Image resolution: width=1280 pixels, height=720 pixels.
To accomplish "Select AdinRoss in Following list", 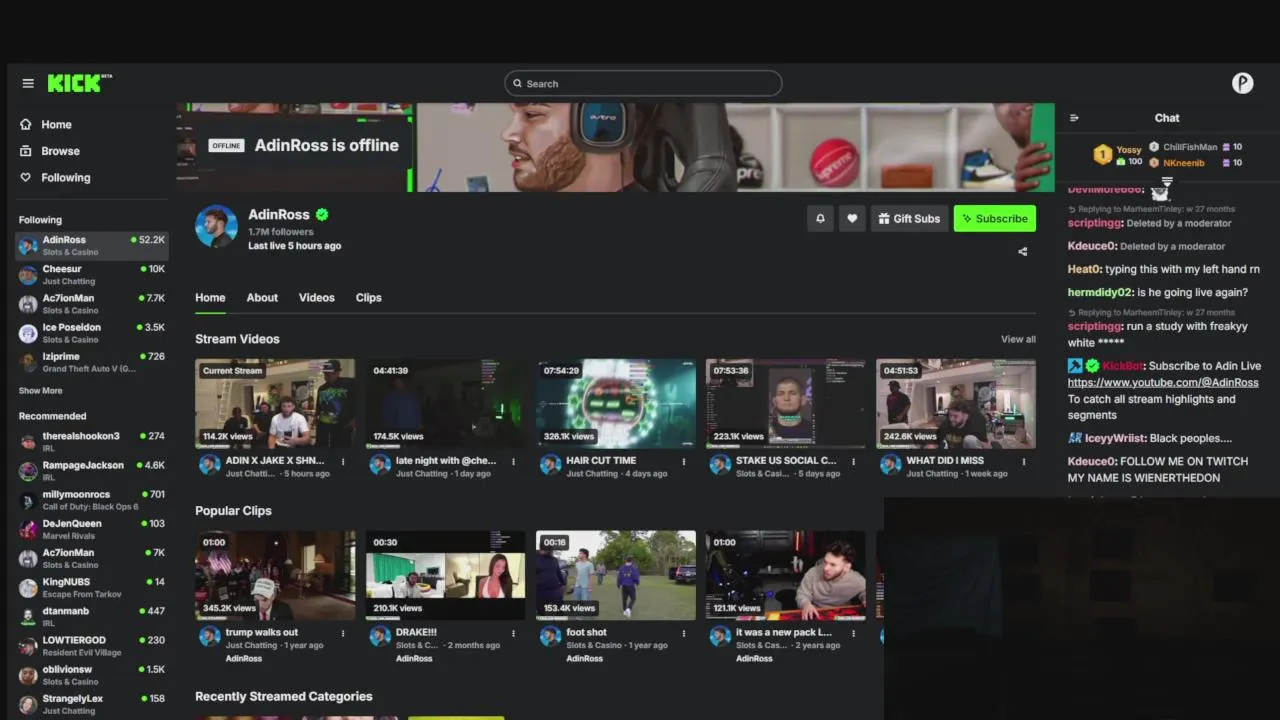I will click(91, 246).
